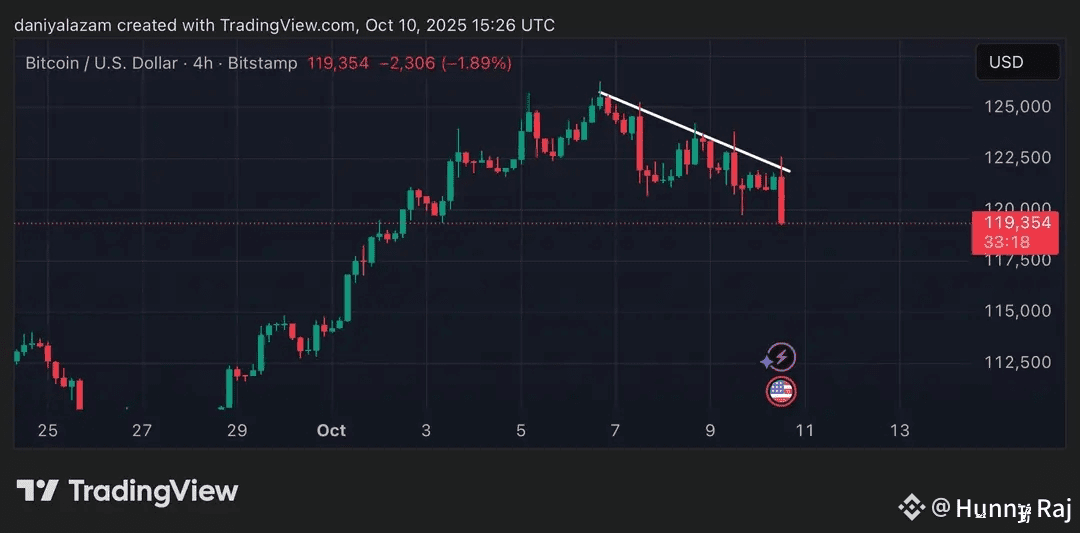Select the 4h interval label

pyautogui.click(x=203, y=63)
